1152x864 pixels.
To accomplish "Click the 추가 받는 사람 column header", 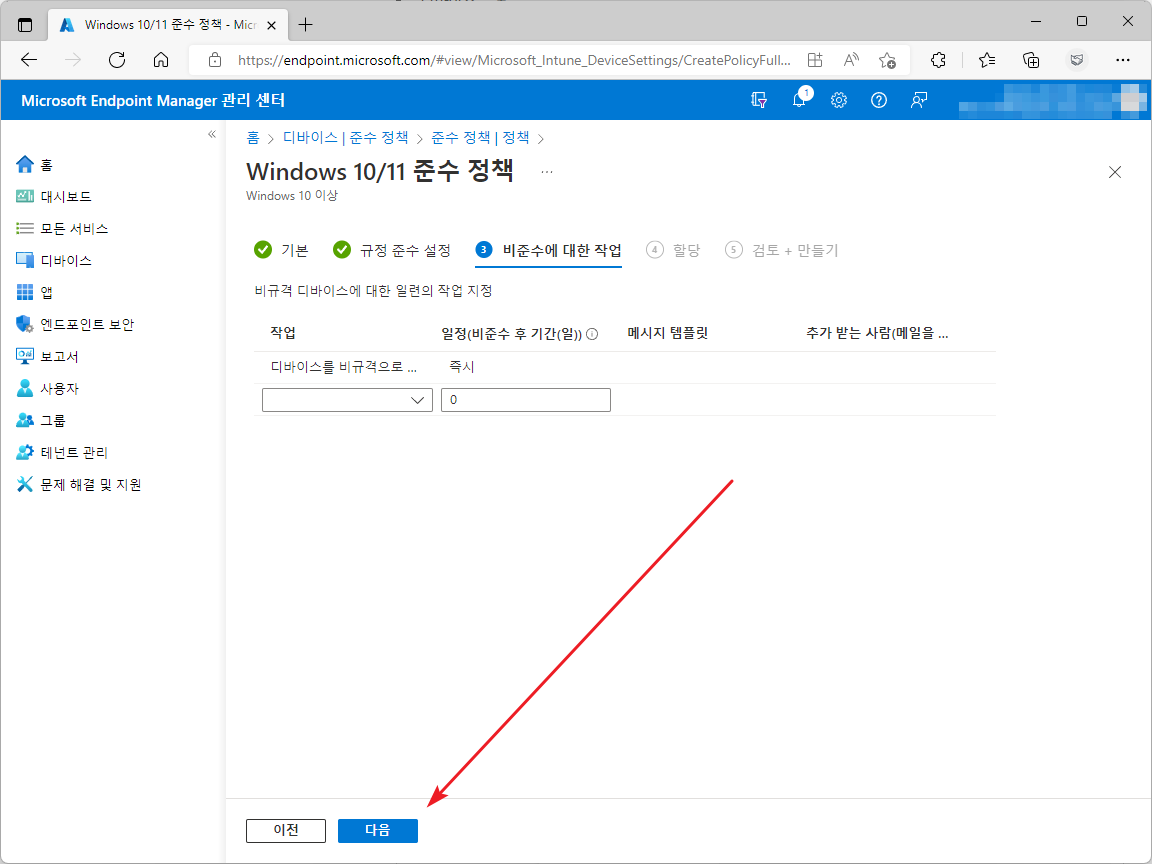I will (x=877, y=333).
